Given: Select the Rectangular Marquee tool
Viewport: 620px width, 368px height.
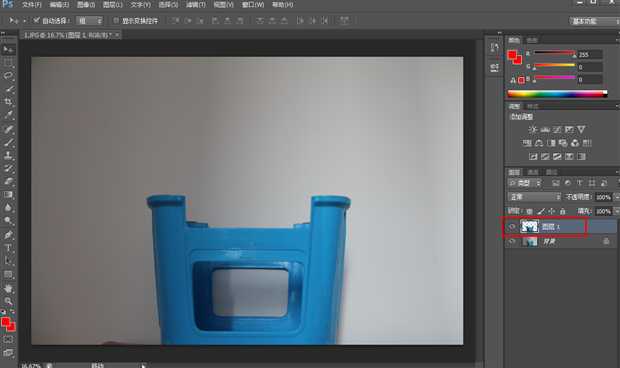Looking at the screenshot, I should (x=8, y=62).
